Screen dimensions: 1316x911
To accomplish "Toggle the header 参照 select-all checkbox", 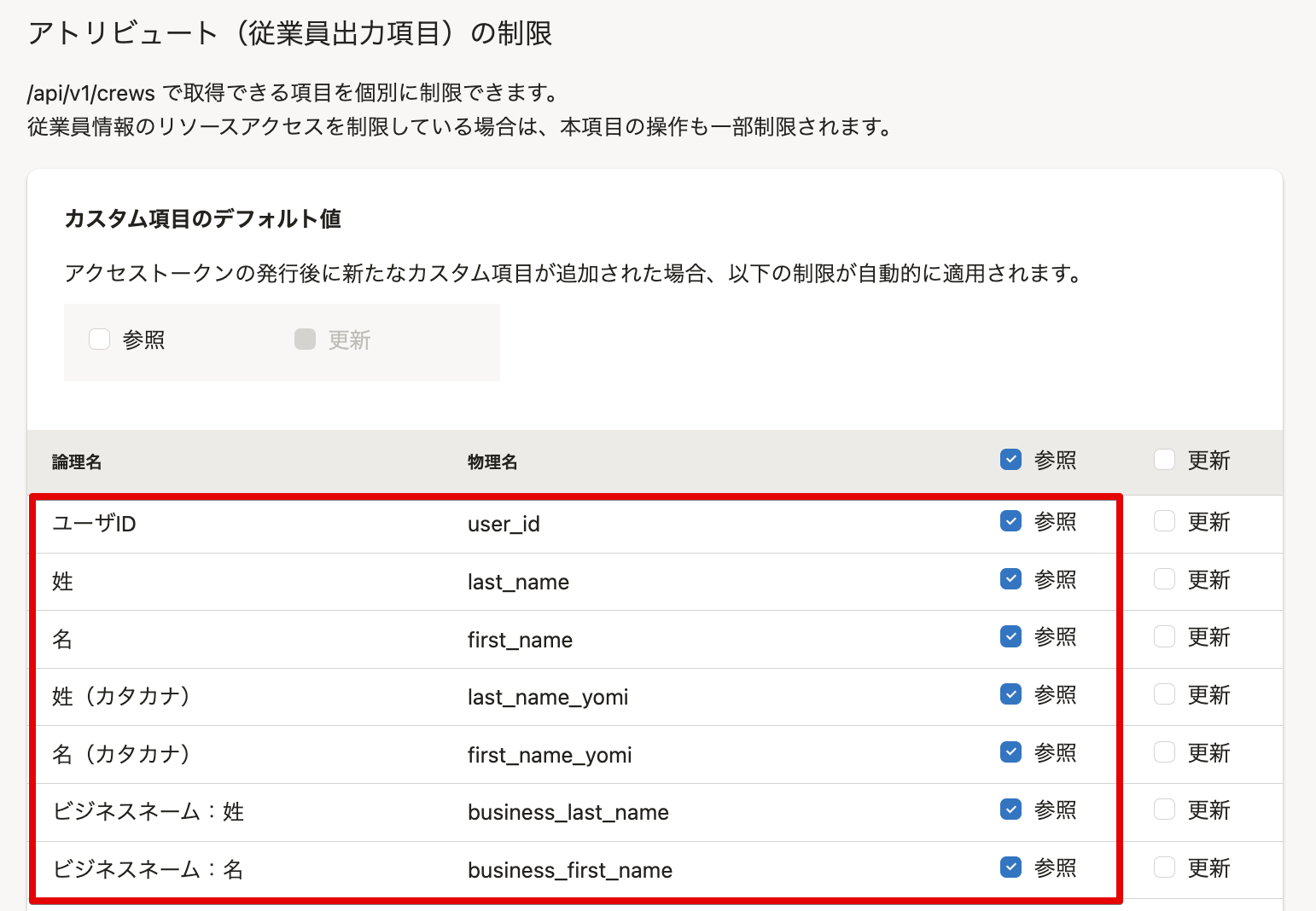I will coord(1010,460).
